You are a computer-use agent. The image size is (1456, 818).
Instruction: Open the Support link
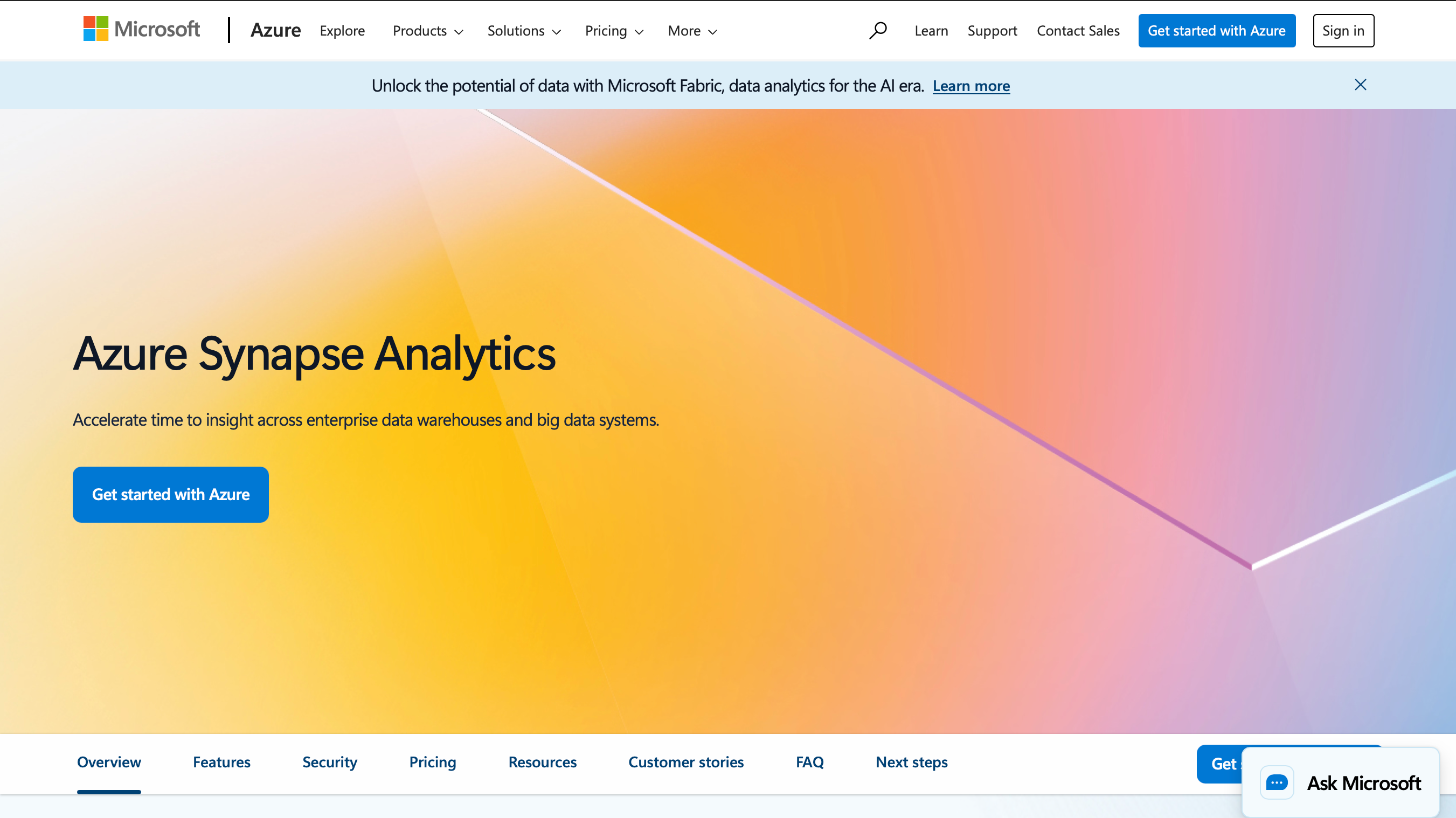pos(992,31)
